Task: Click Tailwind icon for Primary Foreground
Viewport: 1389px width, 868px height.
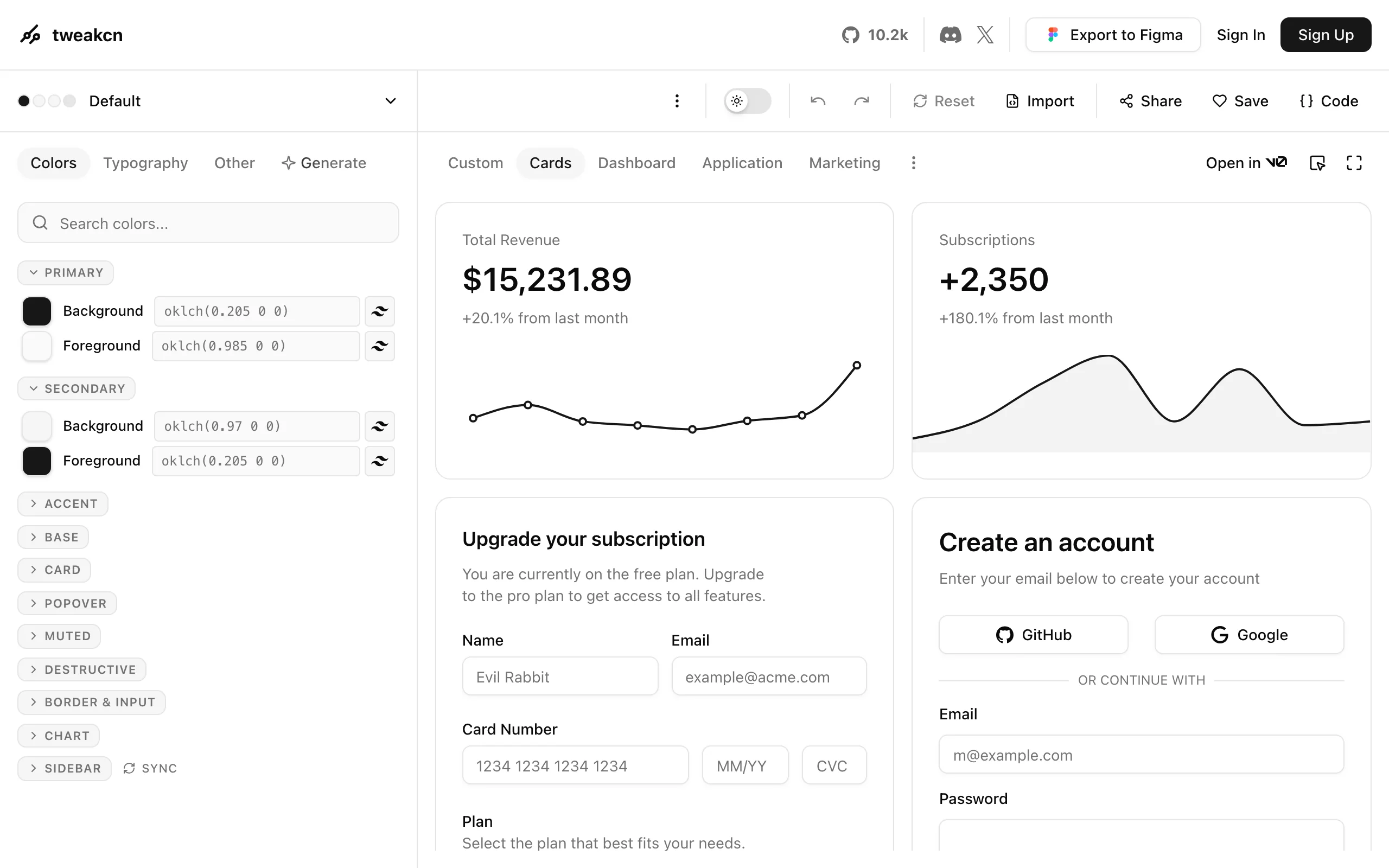Action: pos(379,346)
